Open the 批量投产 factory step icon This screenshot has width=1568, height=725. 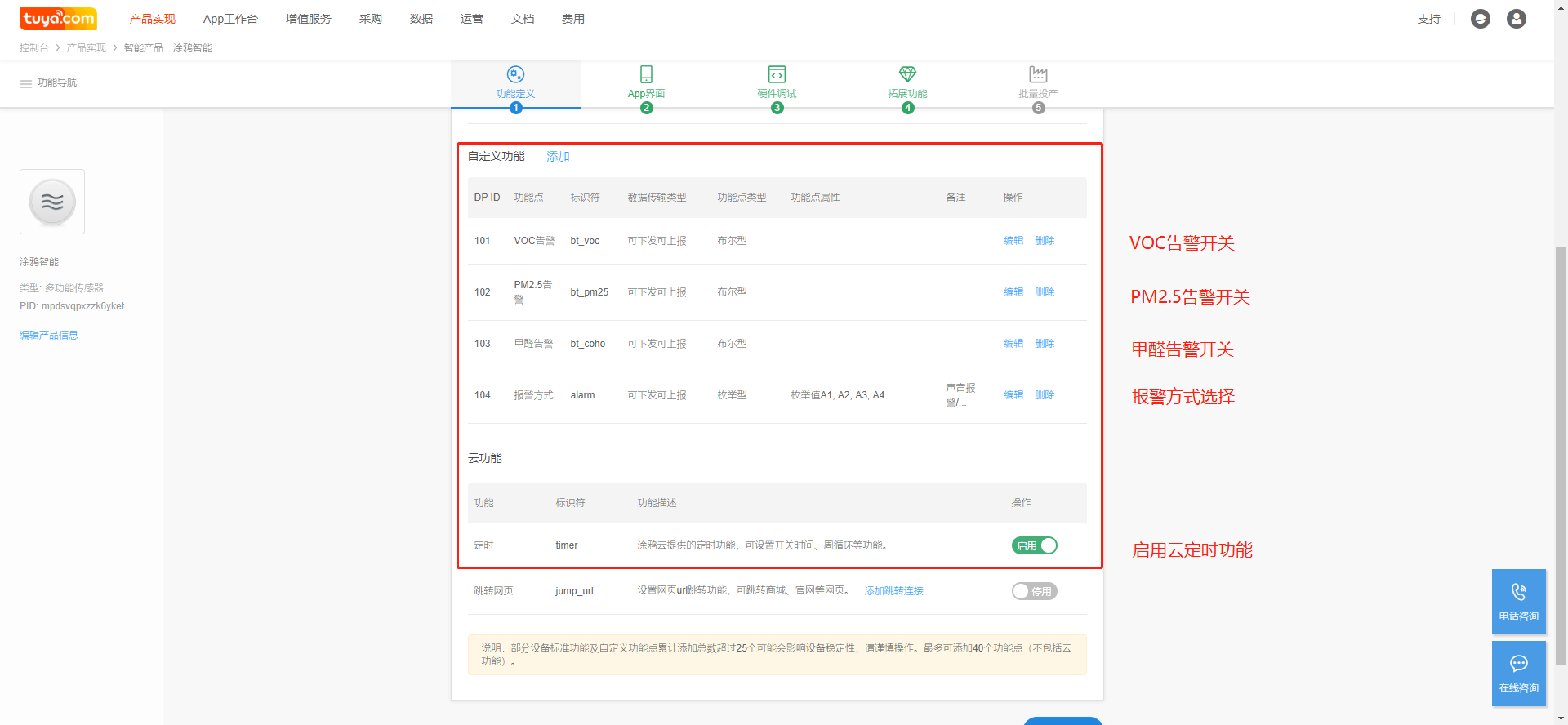1038,74
